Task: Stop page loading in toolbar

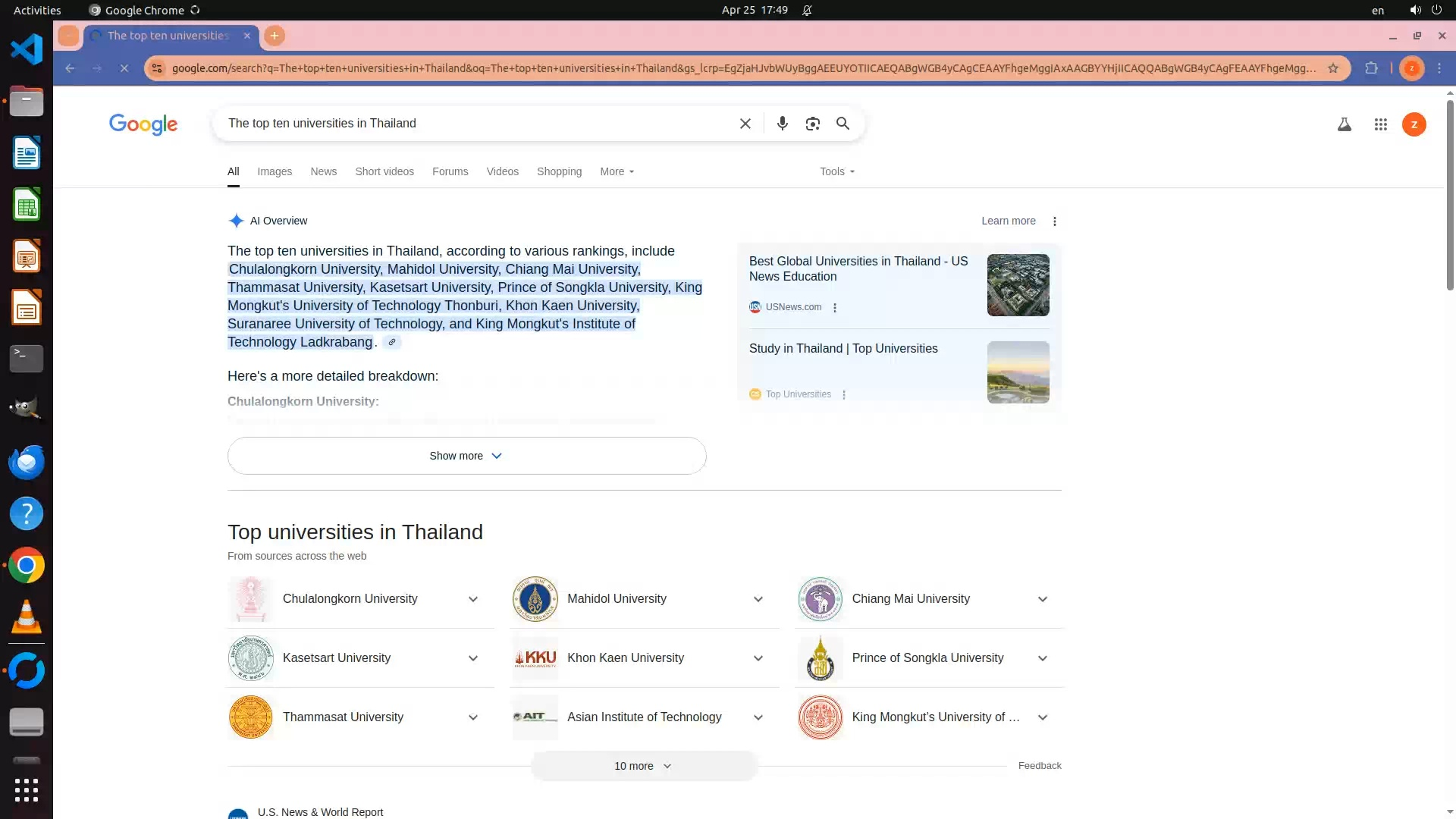Action: coord(124,68)
